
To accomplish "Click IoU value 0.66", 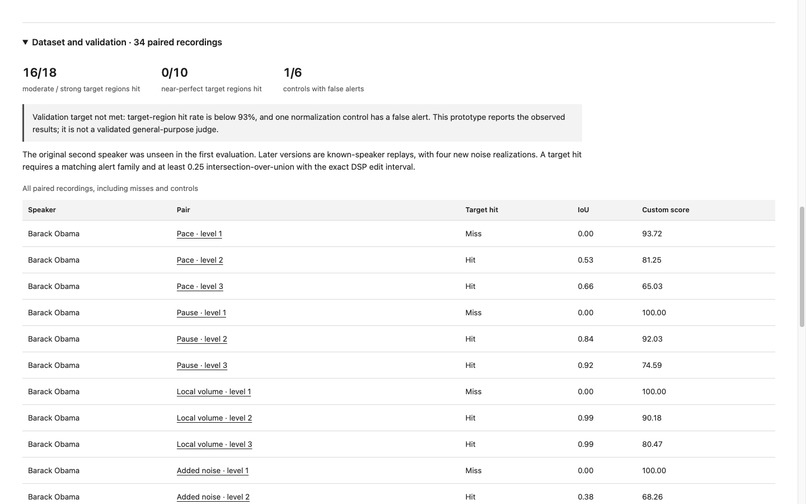I will pos(585,286).
